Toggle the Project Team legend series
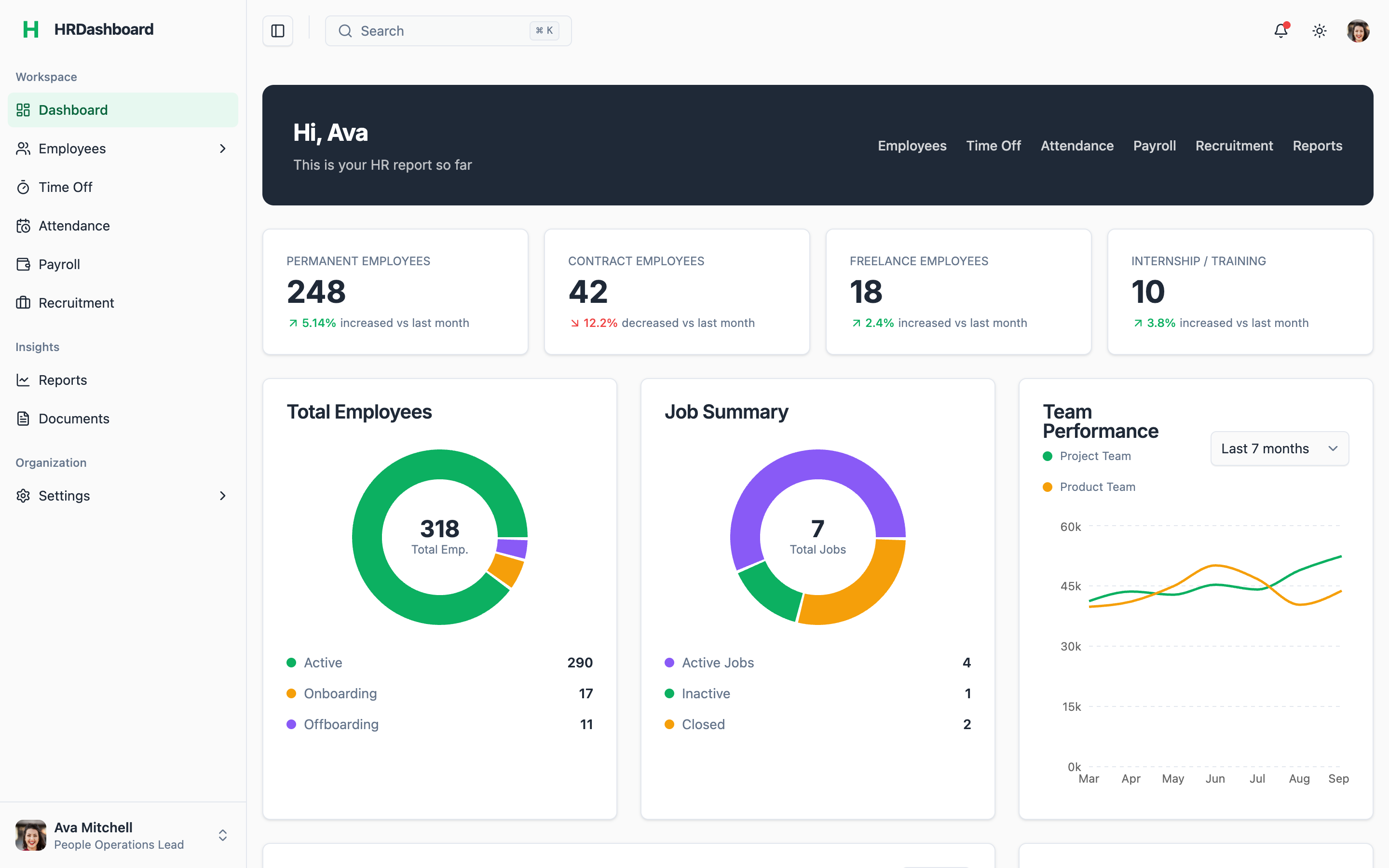This screenshot has width=1389, height=868. coord(1087,456)
